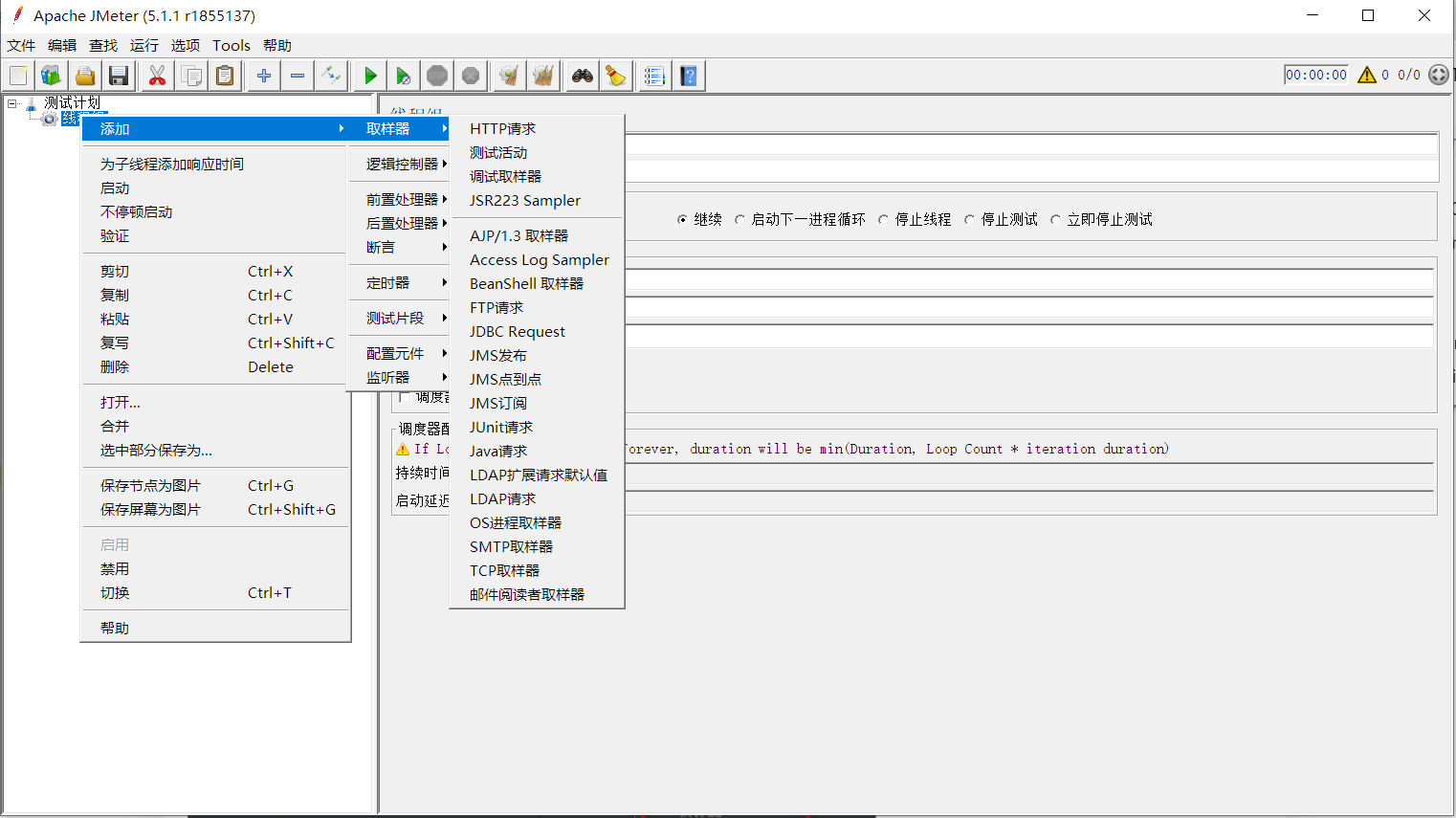Choose HTTP请求 from the sampler list
1456x818 pixels.
[x=537, y=128]
